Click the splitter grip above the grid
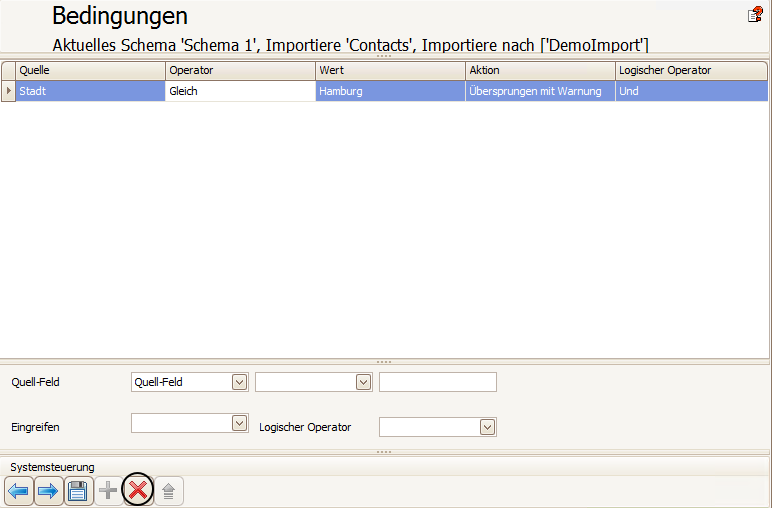The image size is (772, 508). [x=384, y=56]
